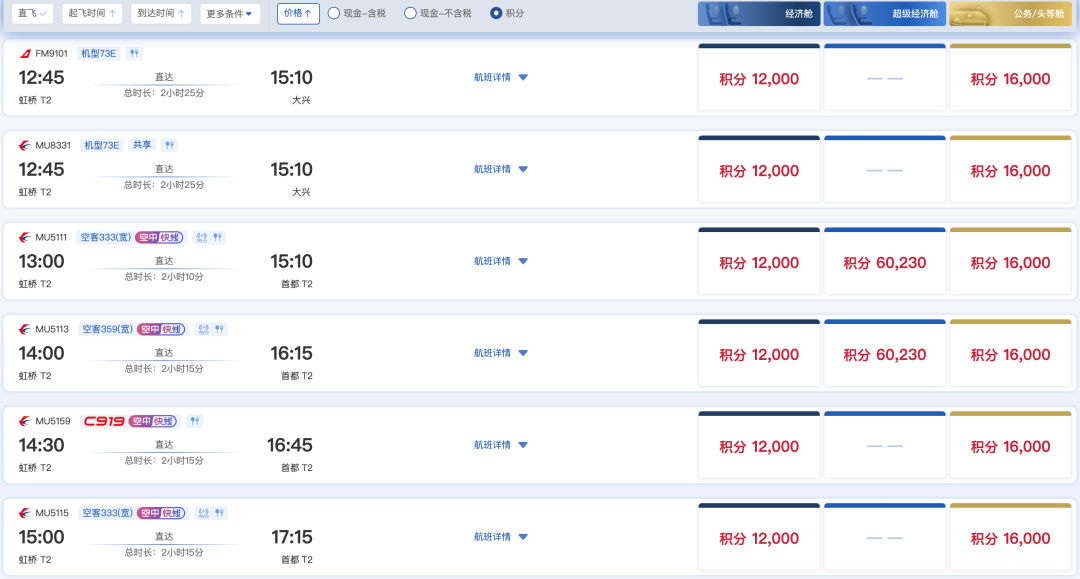
Task: Click the Shanghai Airlines logo next to FM9101
Action: [x=25, y=53]
